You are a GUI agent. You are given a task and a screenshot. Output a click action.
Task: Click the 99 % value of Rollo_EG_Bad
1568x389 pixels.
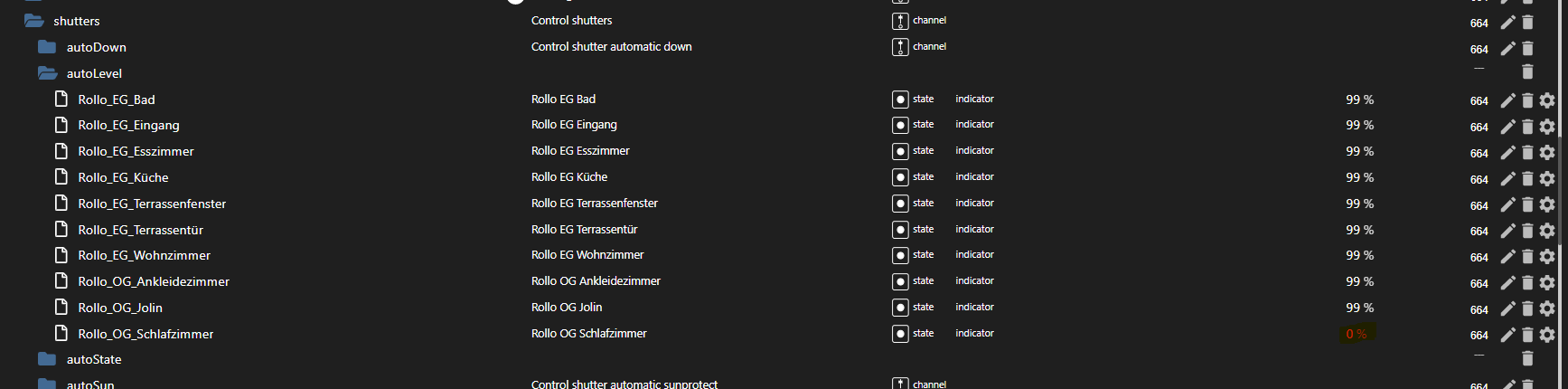pos(1359,100)
